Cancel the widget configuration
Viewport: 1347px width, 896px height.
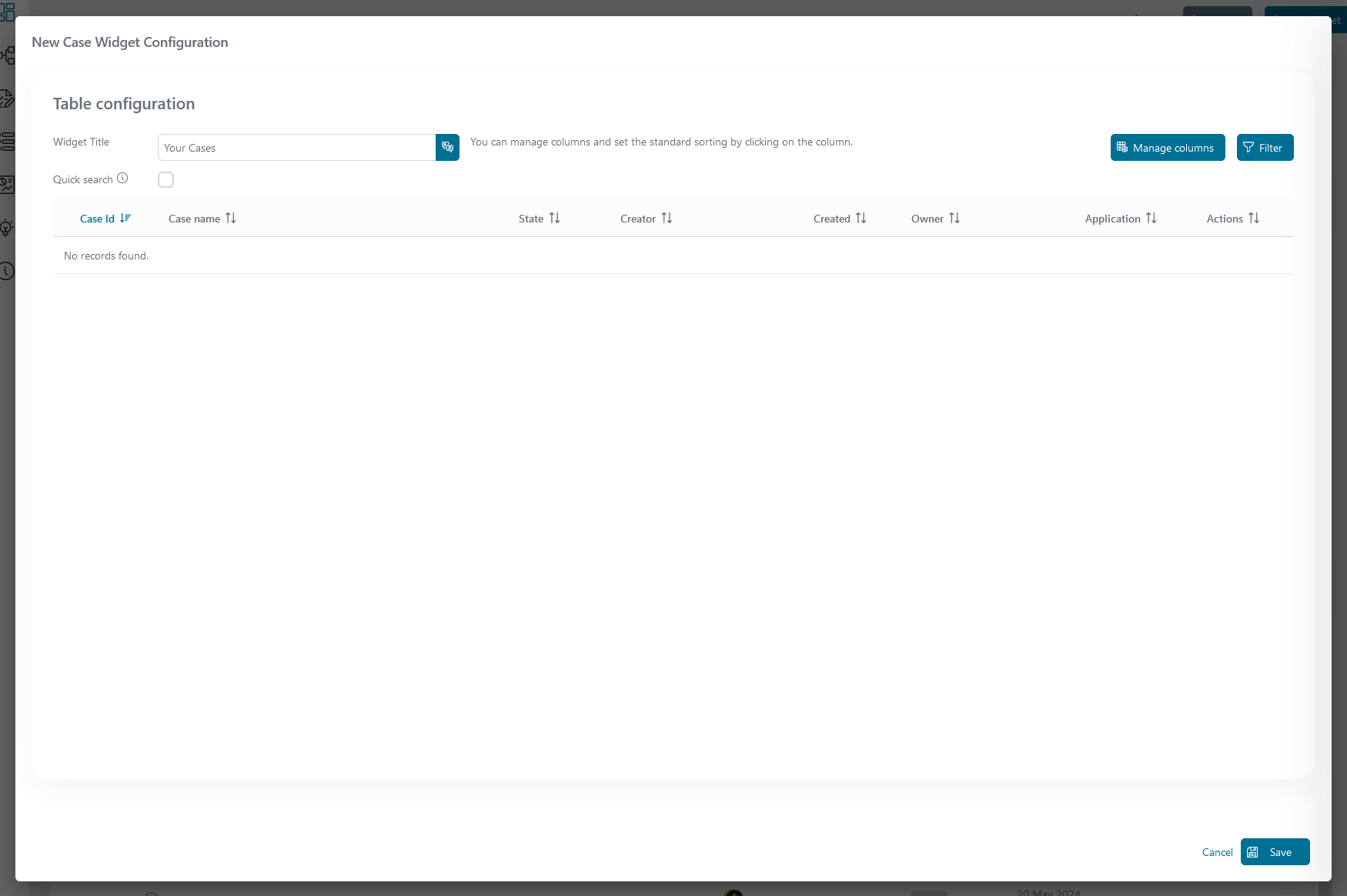pos(1217,852)
